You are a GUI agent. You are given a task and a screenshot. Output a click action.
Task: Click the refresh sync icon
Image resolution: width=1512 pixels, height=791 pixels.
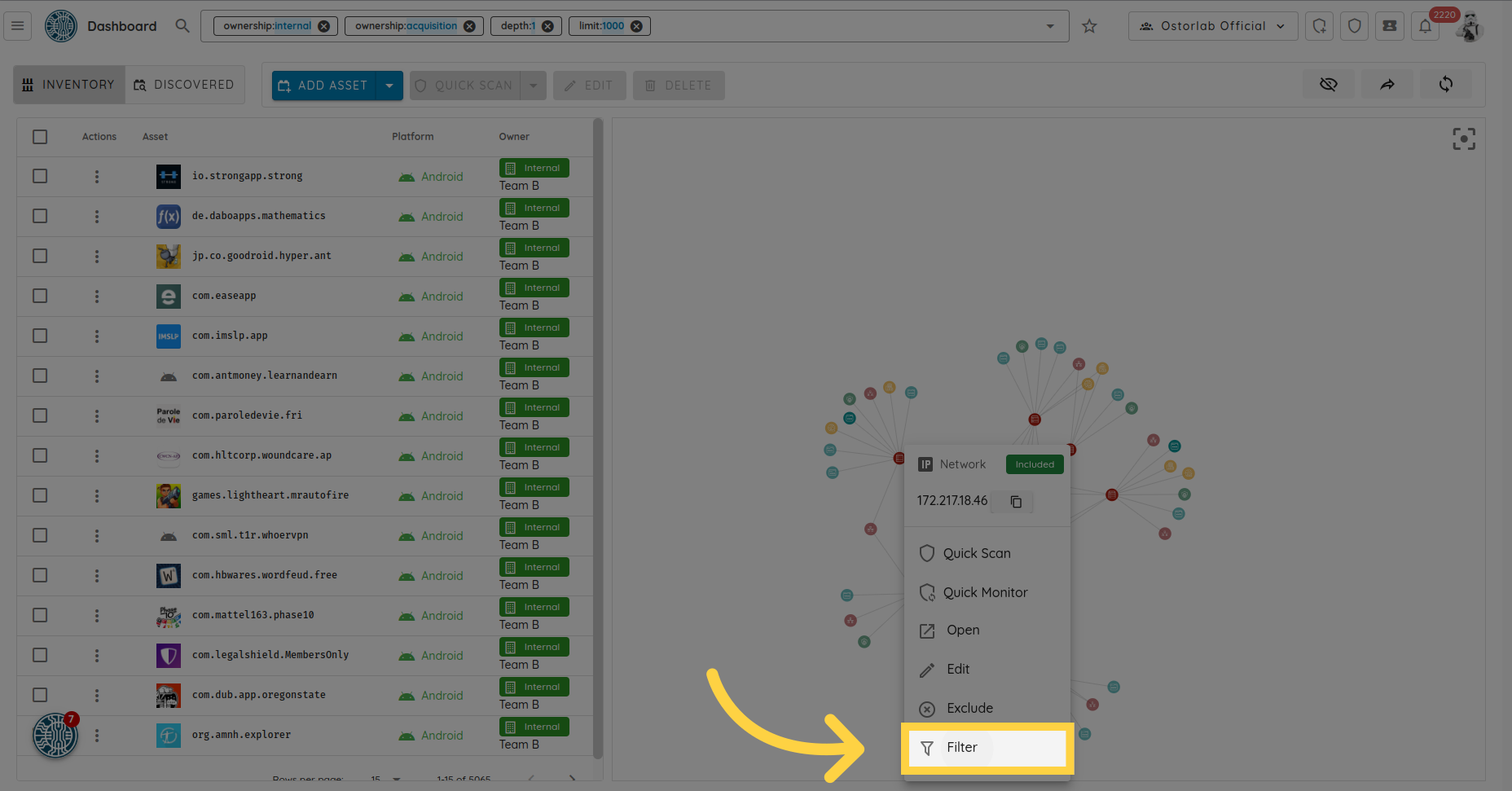pyautogui.click(x=1446, y=84)
